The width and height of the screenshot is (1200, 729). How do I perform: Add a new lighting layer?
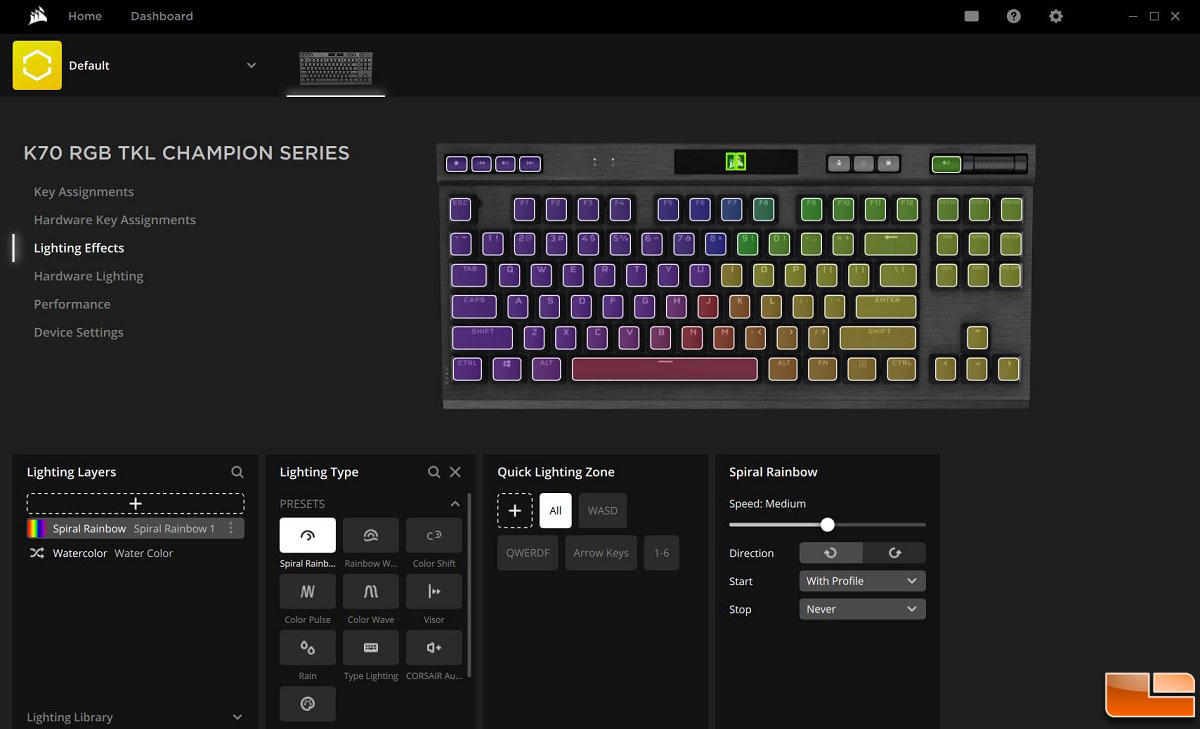[x=135, y=504]
